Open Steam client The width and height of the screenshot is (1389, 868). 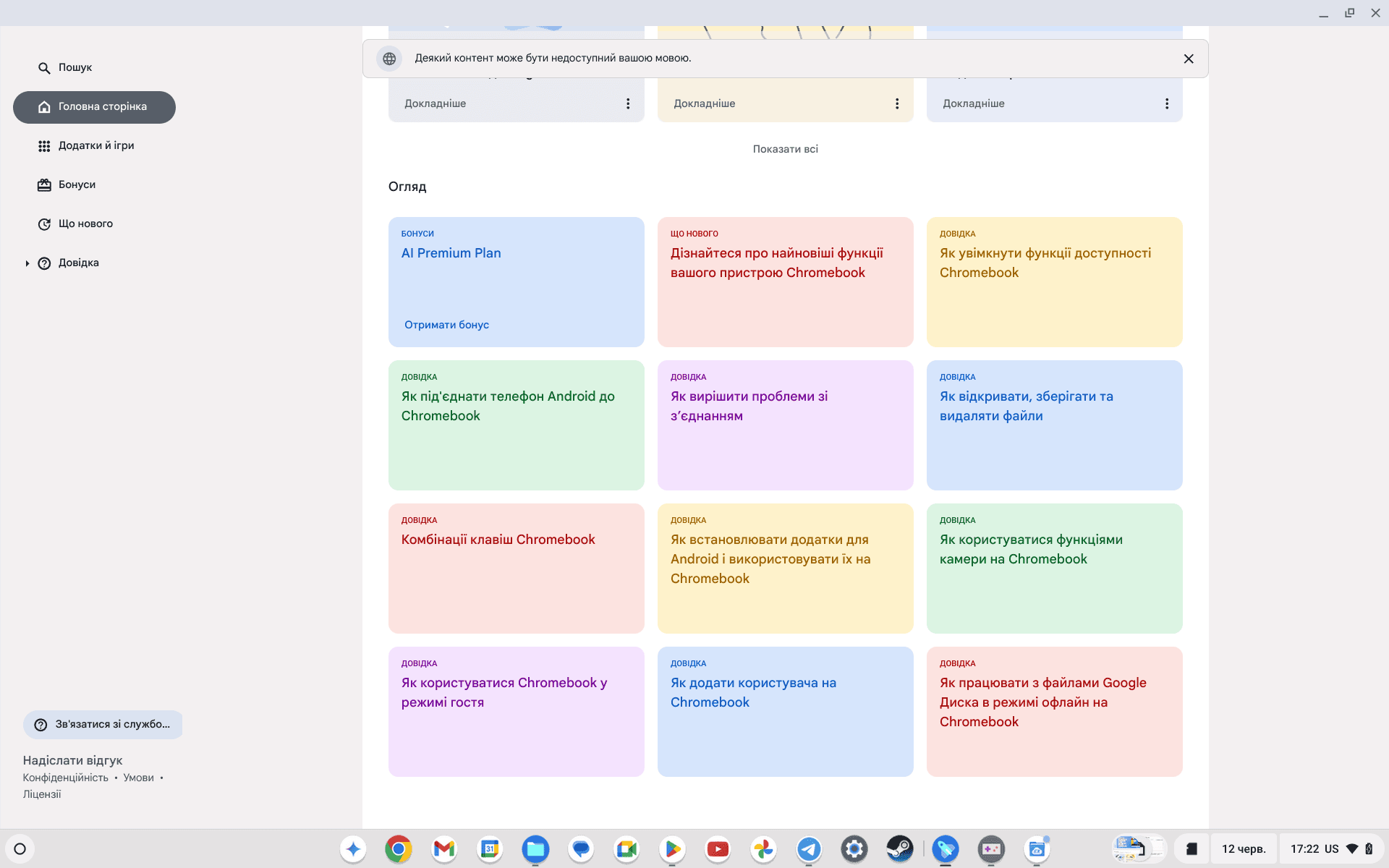point(899,848)
